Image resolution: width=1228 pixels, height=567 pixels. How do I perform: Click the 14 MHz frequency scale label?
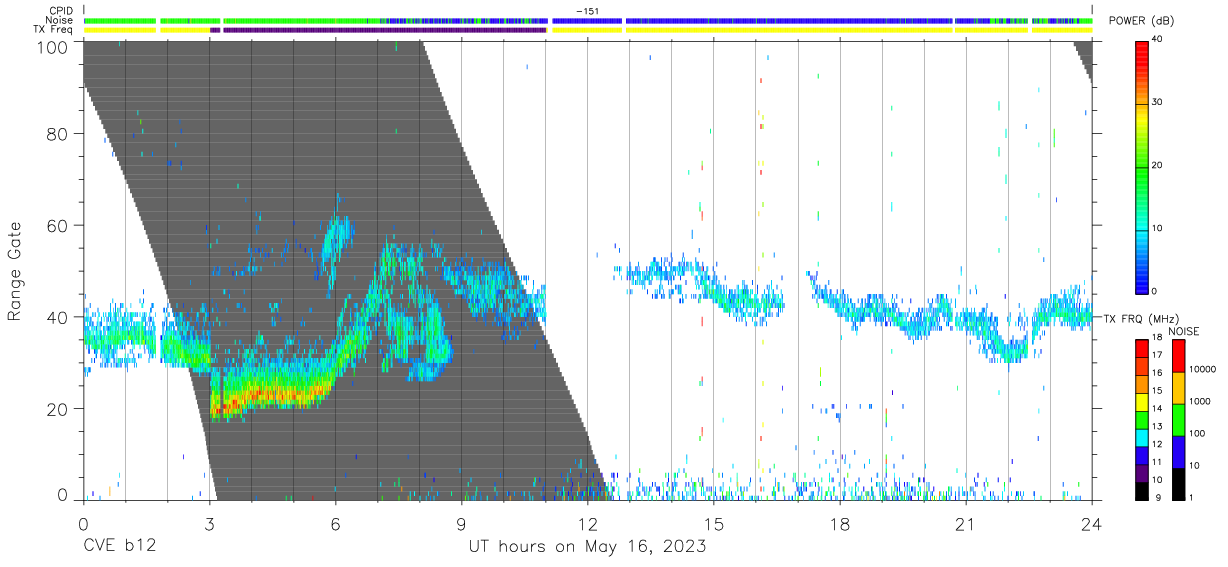pos(1158,408)
